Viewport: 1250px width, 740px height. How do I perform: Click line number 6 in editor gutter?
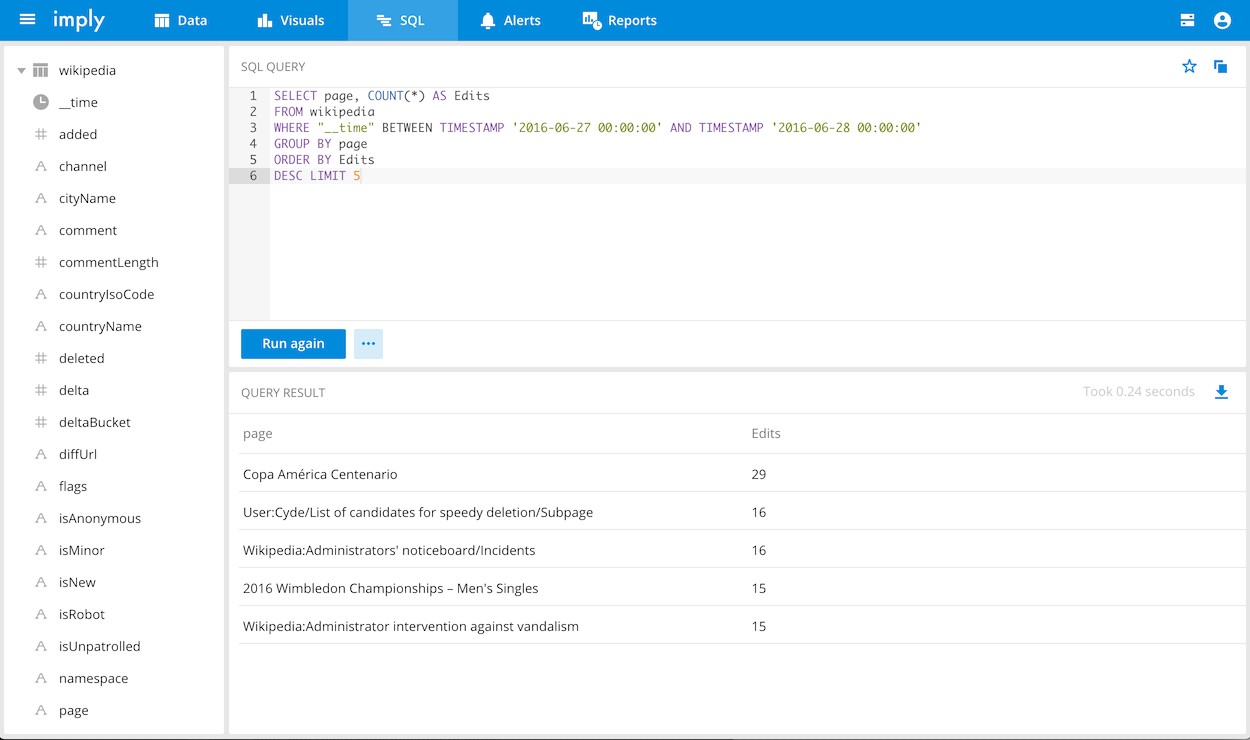point(254,176)
